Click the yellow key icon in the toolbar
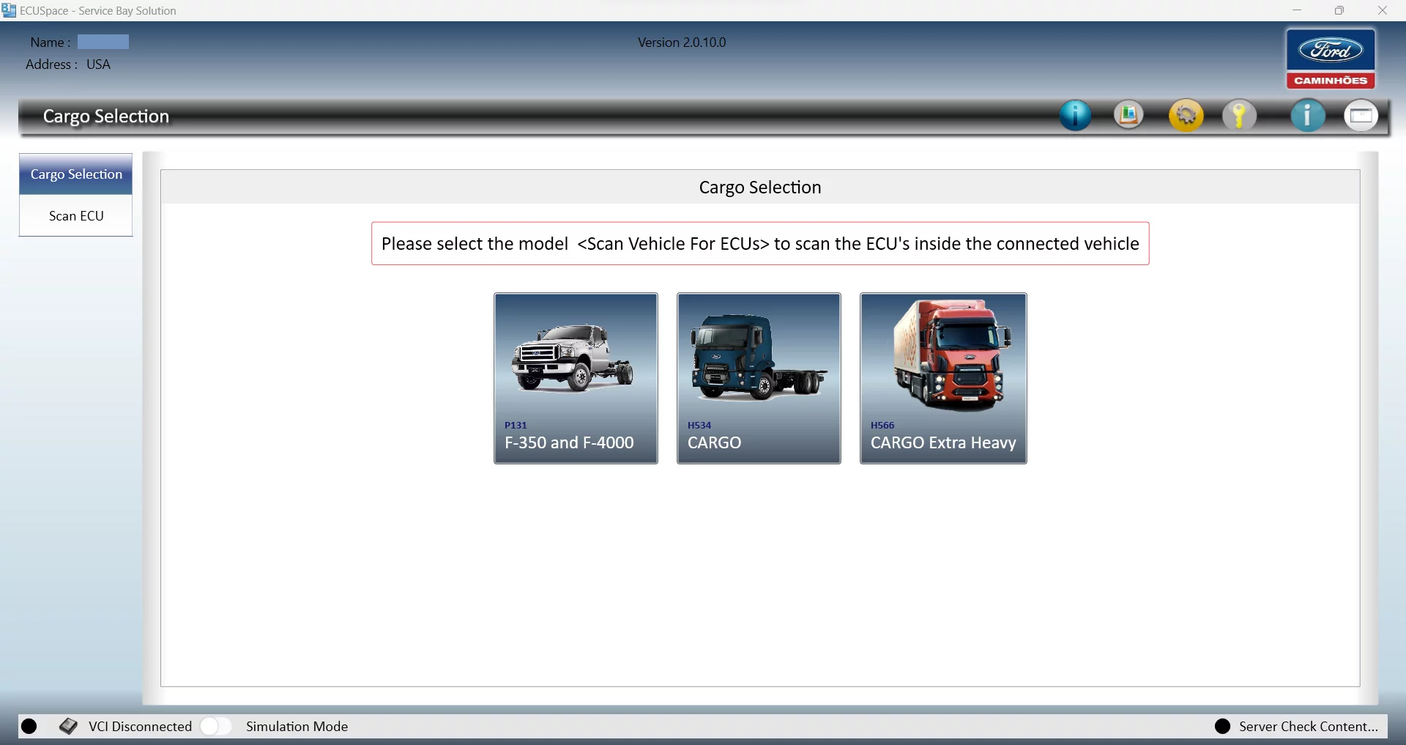The height and width of the screenshot is (745, 1406). point(1240,115)
